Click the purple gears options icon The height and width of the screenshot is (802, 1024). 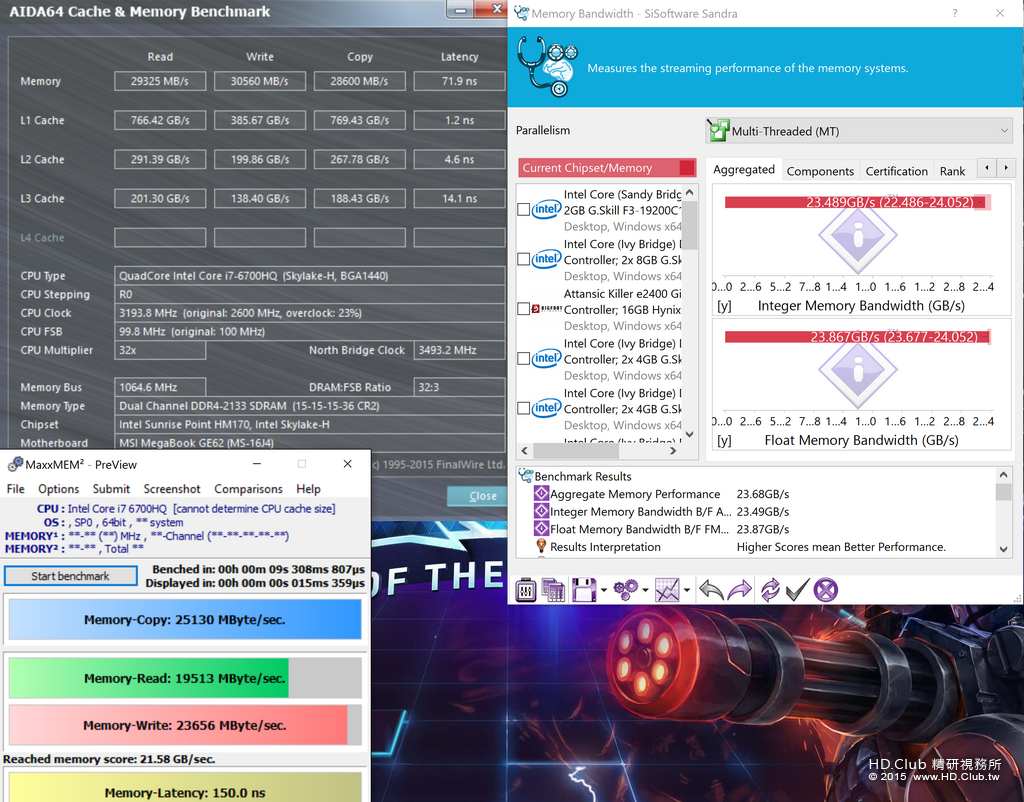[626, 590]
